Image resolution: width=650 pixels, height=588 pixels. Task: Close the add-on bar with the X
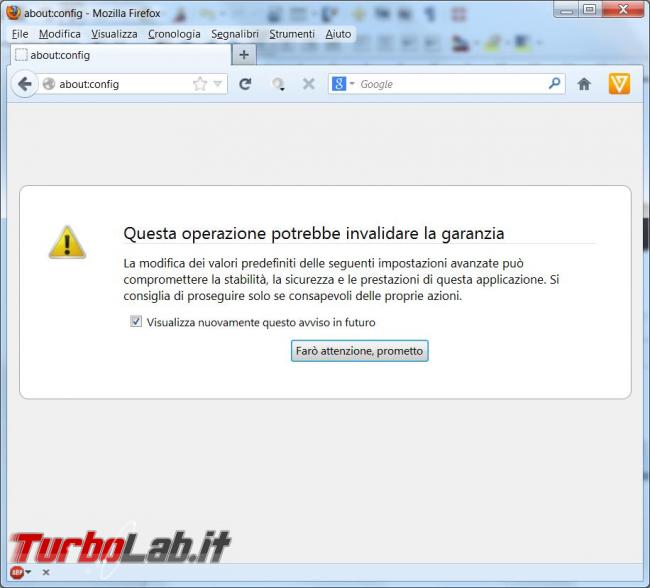[x=45, y=572]
